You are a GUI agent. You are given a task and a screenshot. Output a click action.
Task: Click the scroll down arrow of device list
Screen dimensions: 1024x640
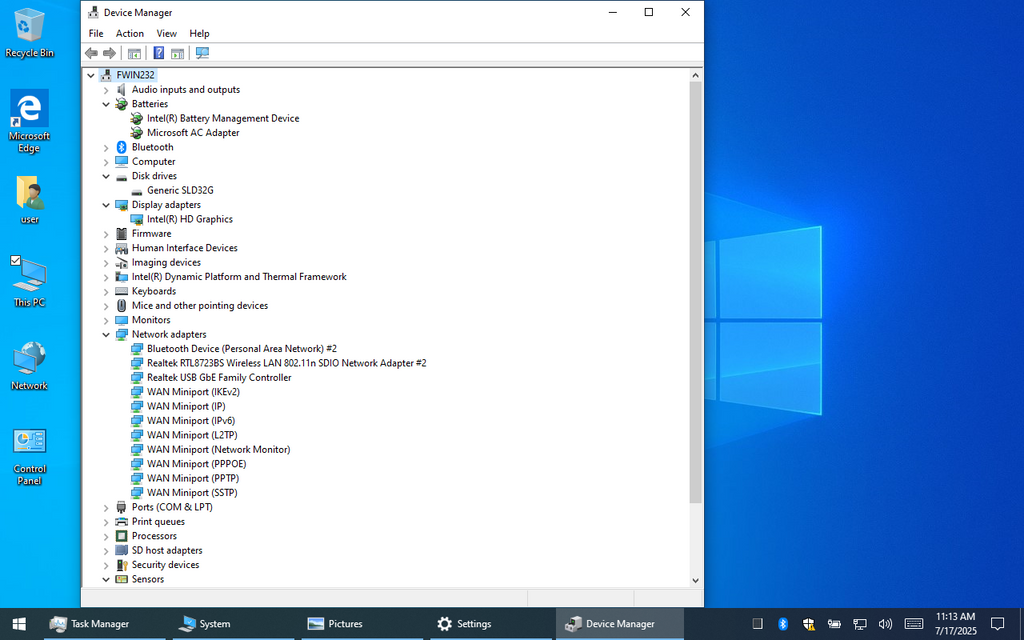pyautogui.click(x=695, y=580)
